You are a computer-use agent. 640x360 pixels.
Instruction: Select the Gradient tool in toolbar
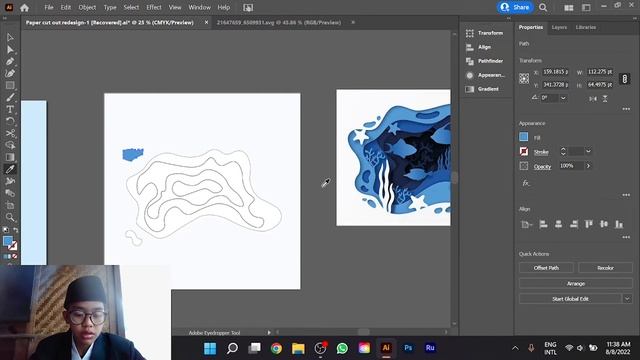click(10, 157)
